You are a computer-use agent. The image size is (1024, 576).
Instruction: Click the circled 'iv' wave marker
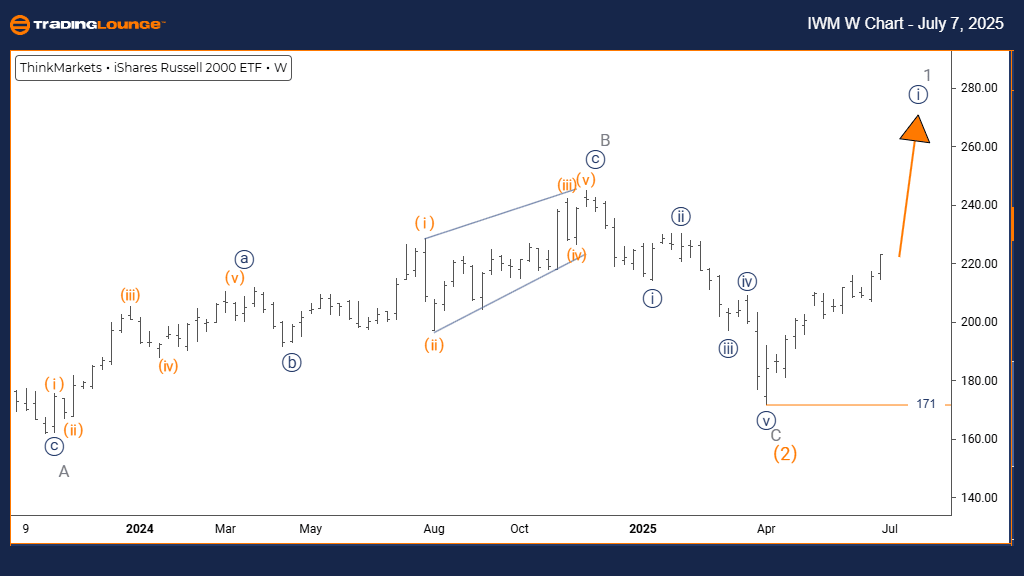click(747, 281)
